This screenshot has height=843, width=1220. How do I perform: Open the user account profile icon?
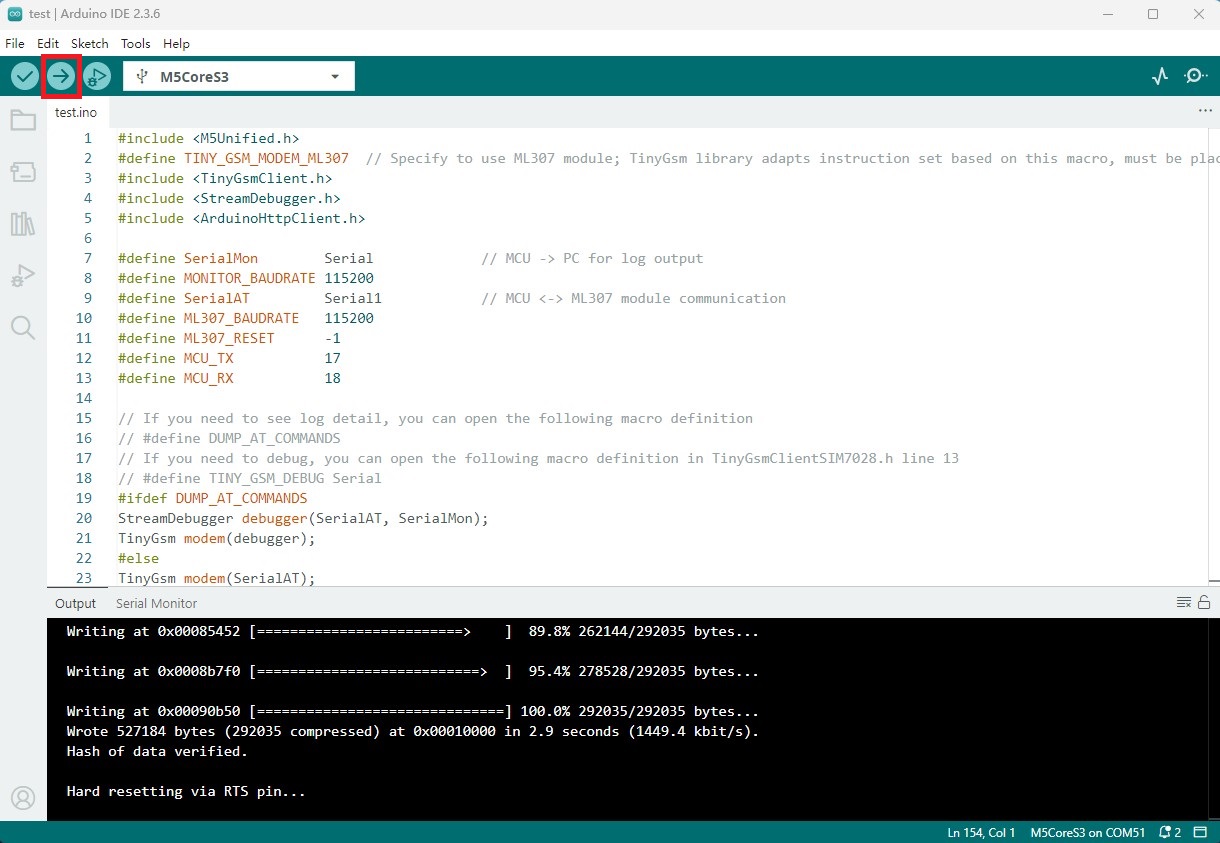tap(23, 798)
